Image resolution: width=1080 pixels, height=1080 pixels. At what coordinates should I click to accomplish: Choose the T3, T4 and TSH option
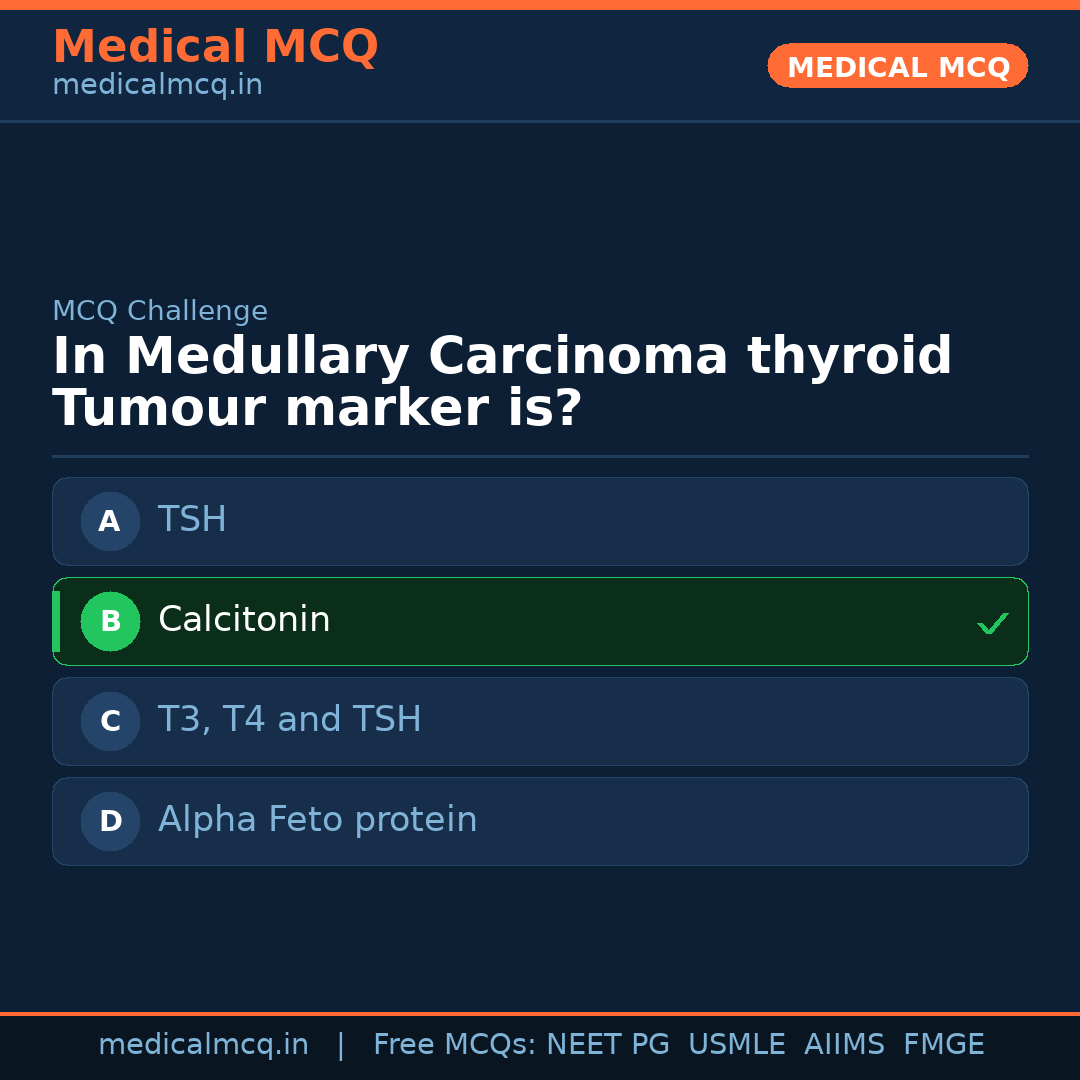540,721
